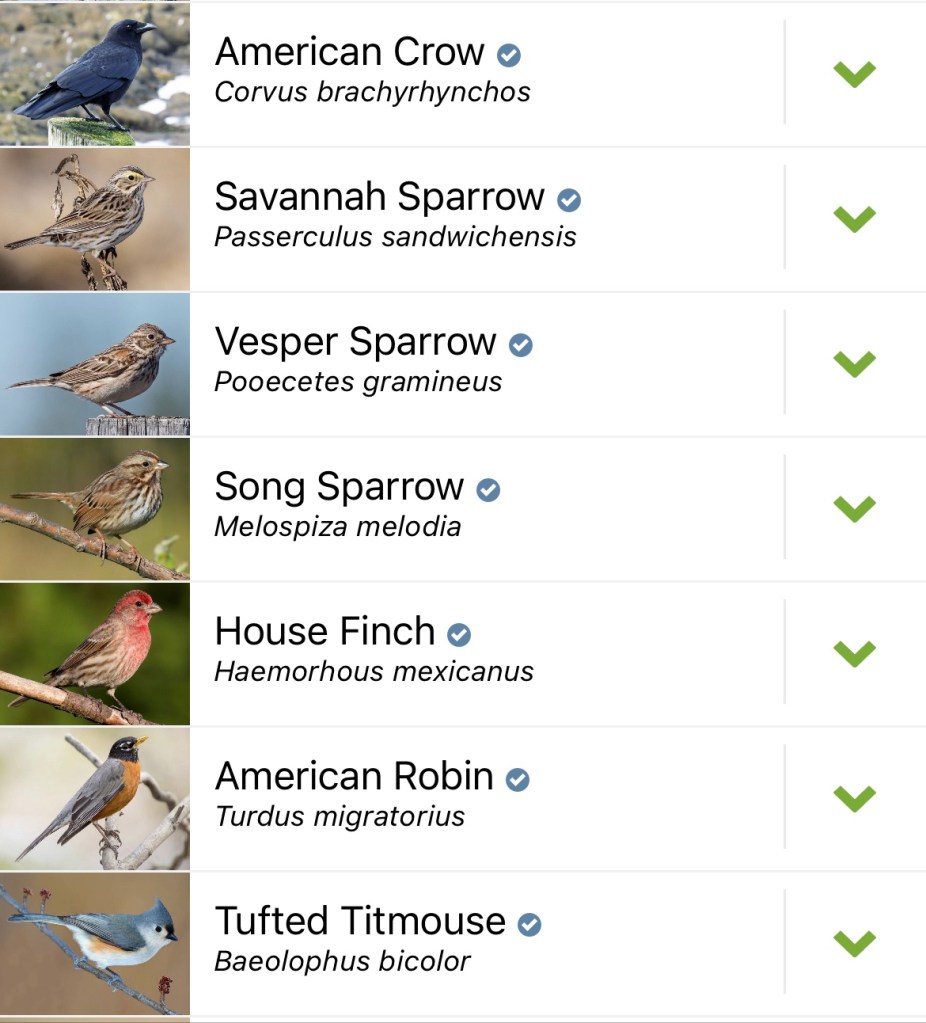View the Tufted Titmouse photo thumbnail
The width and height of the screenshot is (926, 1023).
(x=94, y=943)
